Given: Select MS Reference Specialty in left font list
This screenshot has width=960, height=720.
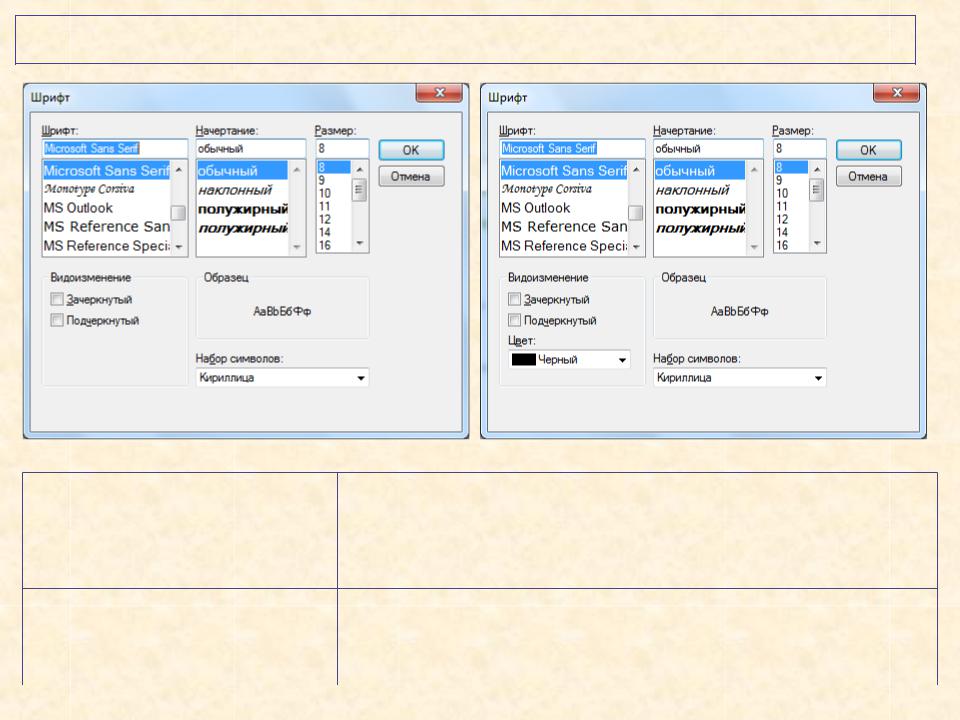Looking at the screenshot, I should click(x=107, y=246).
